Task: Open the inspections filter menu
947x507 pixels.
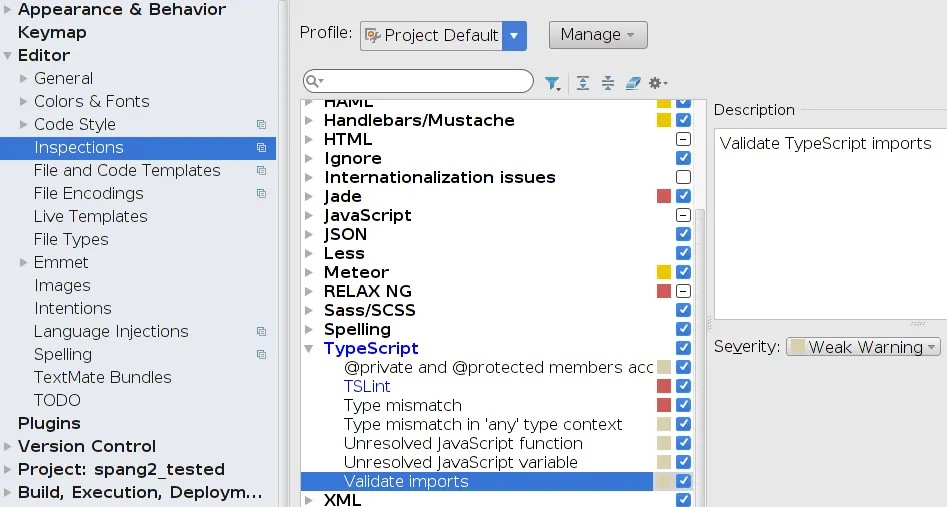Action: 552,83
